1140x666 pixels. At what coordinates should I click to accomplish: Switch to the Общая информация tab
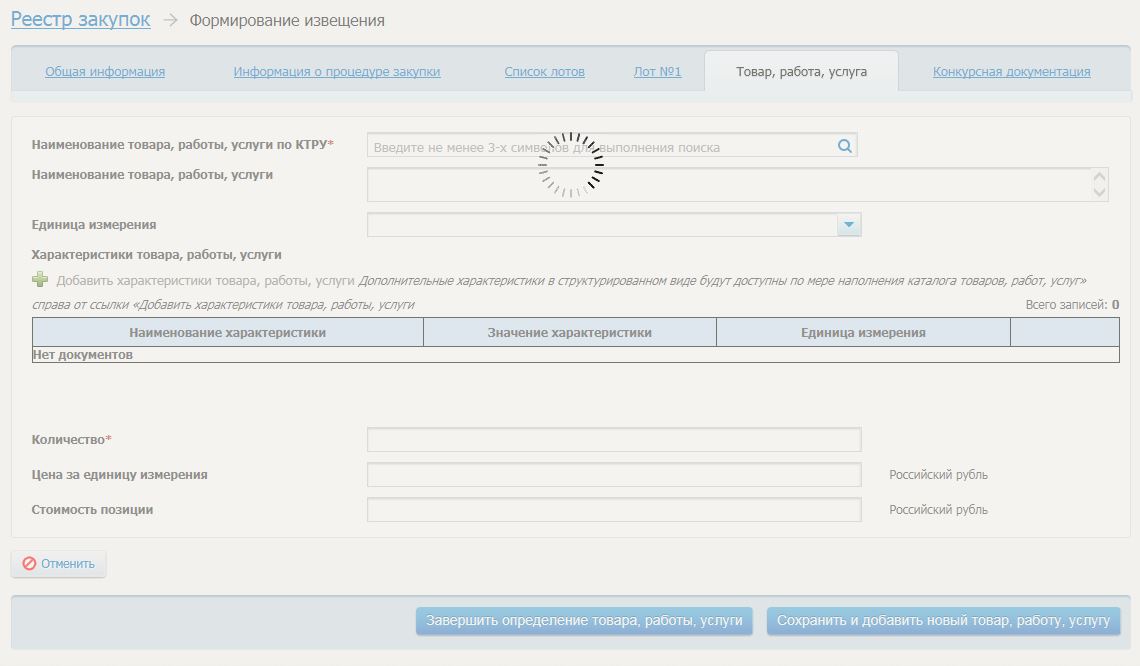point(105,72)
